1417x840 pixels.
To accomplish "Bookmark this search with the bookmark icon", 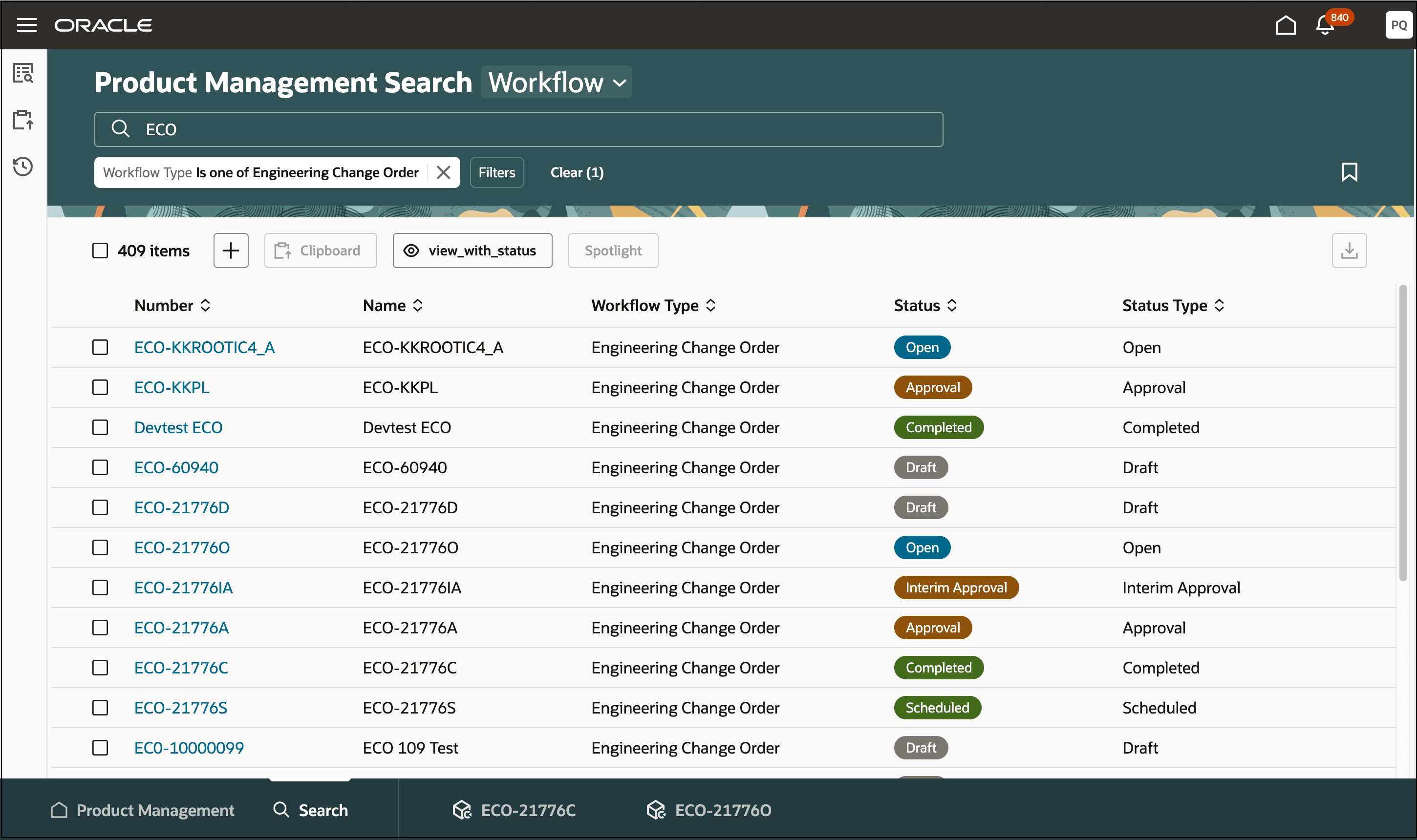I will coord(1350,172).
